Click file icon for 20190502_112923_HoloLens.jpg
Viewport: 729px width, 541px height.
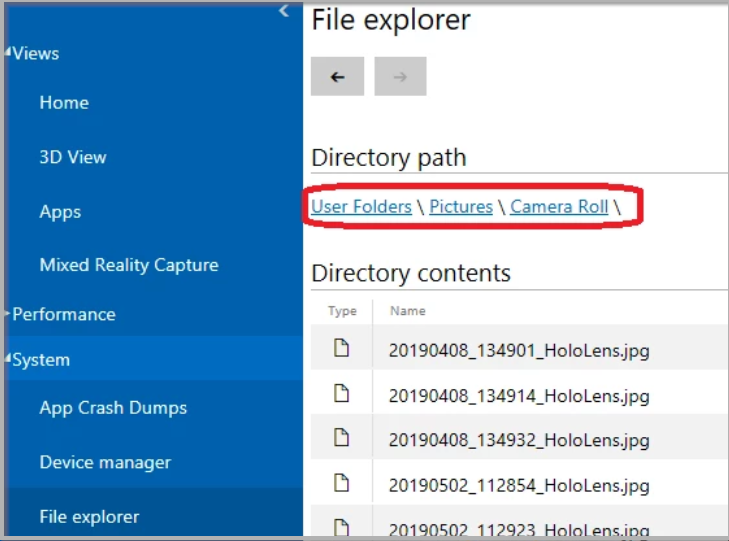(341, 527)
